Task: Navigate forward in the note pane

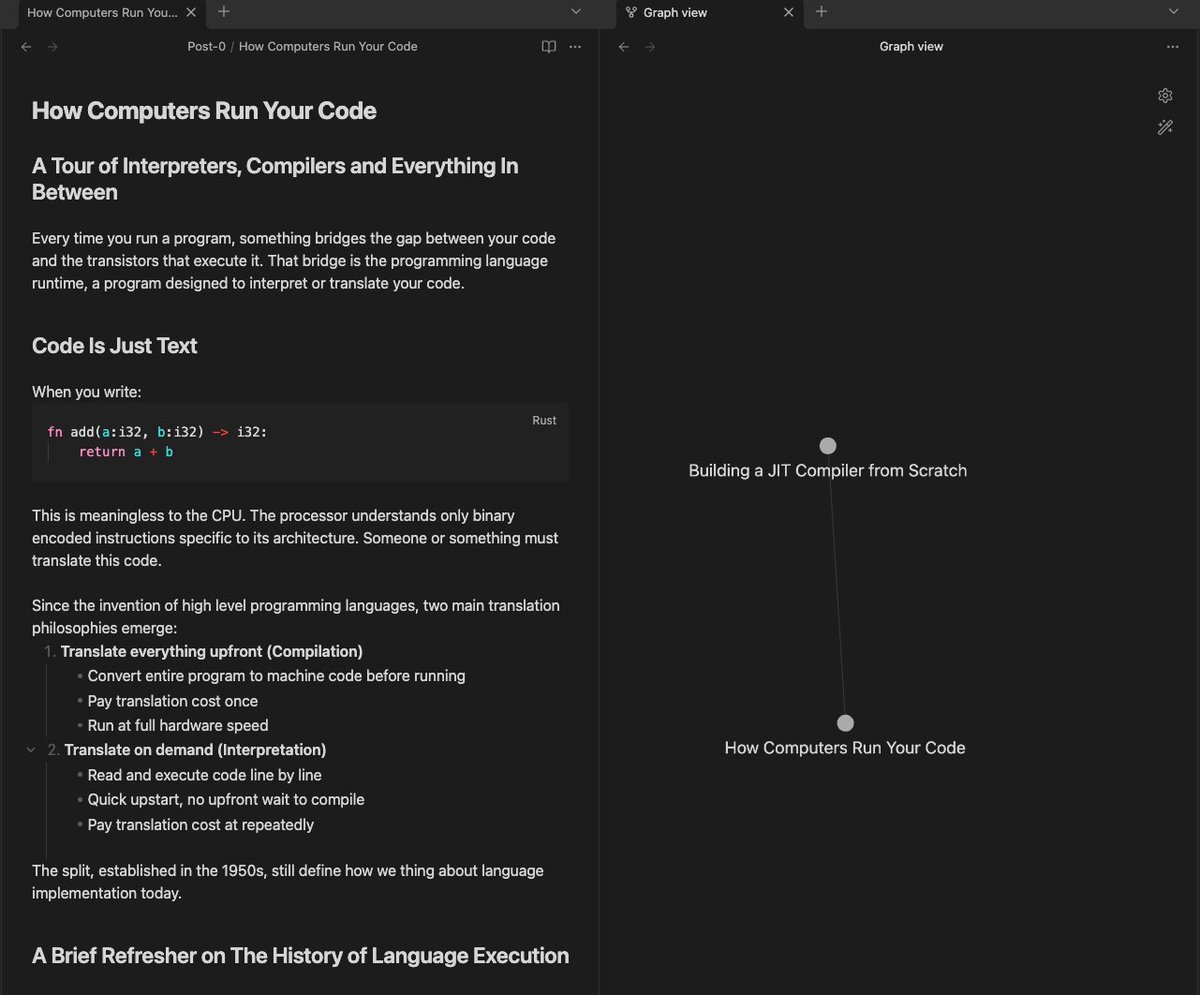Action: pyautogui.click(x=52, y=46)
